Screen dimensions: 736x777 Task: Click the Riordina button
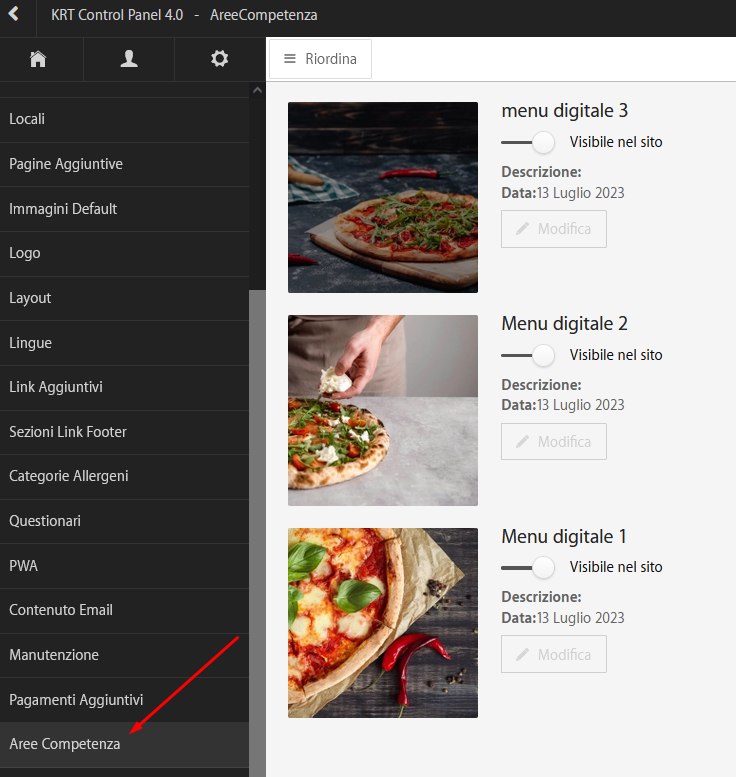point(320,59)
